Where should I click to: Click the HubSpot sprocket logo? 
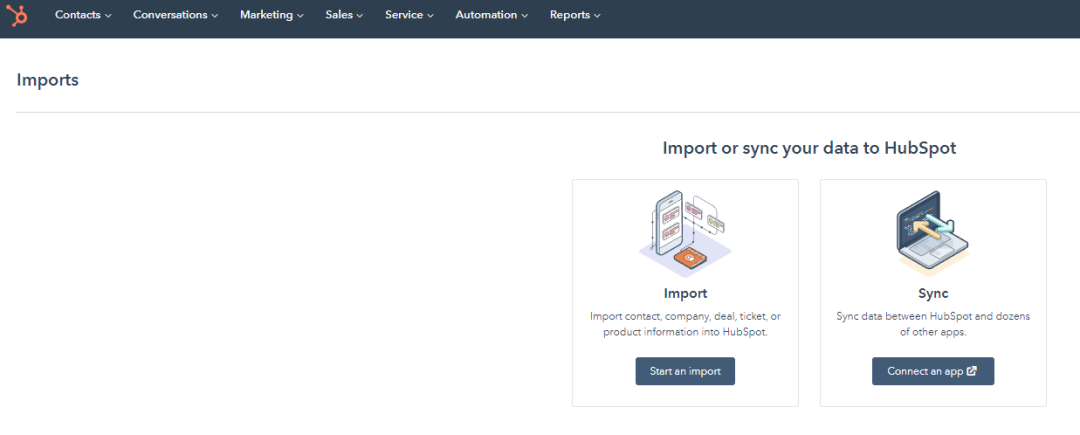pyautogui.click(x=17, y=14)
